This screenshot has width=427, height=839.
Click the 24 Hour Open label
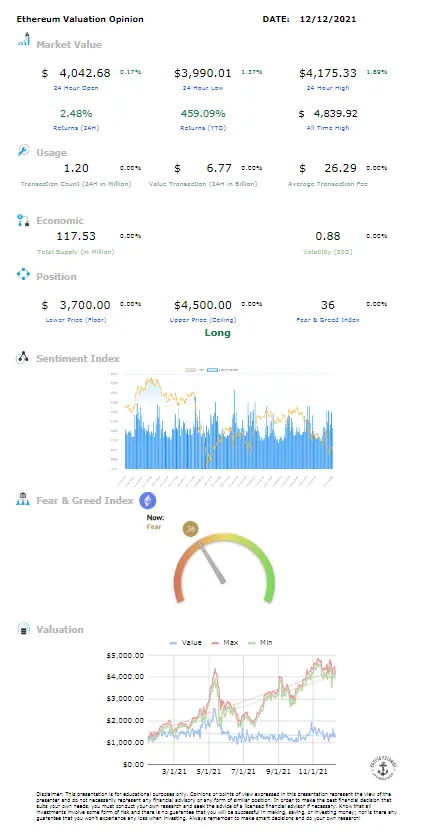coord(76,87)
